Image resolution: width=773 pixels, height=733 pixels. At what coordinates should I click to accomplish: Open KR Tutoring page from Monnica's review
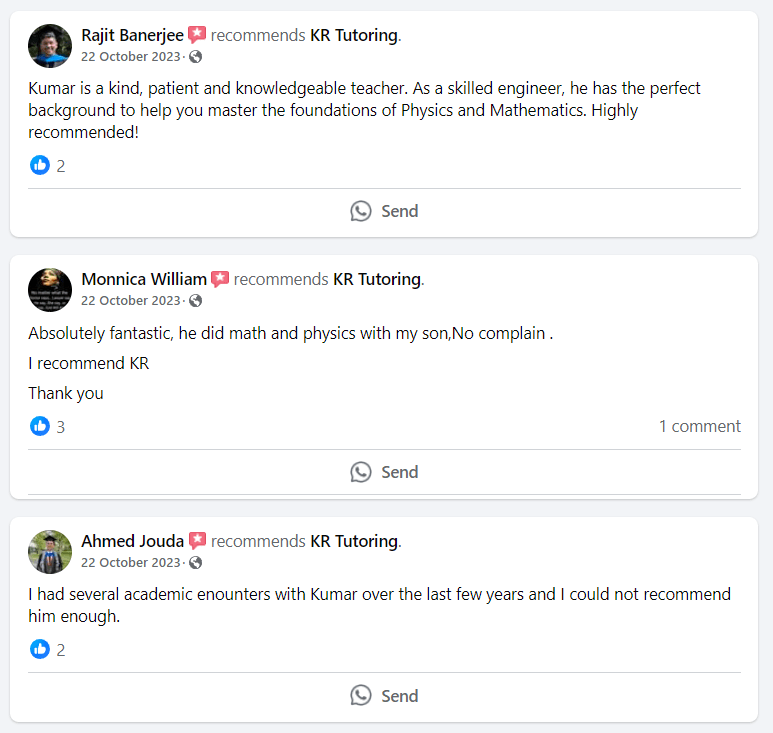[x=376, y=279]
